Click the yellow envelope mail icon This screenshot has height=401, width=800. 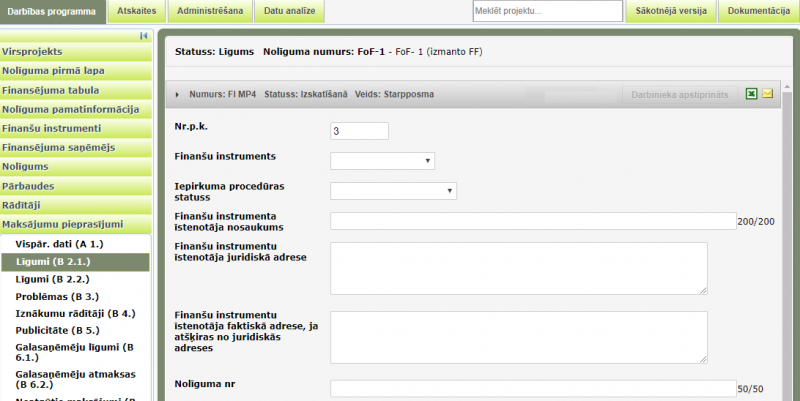[x=768, y=94]
